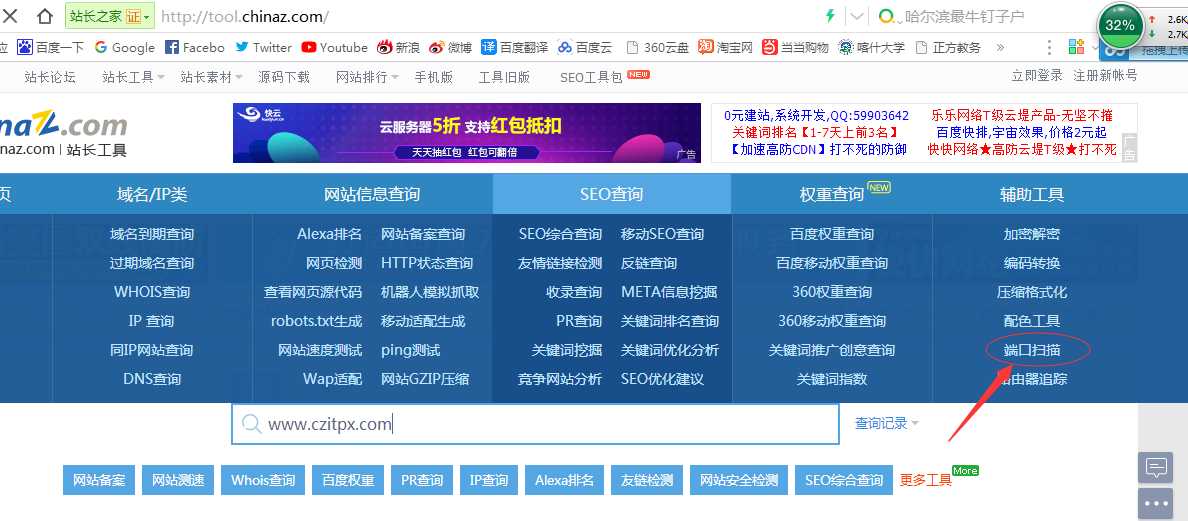Open the 百度一下 bookmark

click(50, 47)
